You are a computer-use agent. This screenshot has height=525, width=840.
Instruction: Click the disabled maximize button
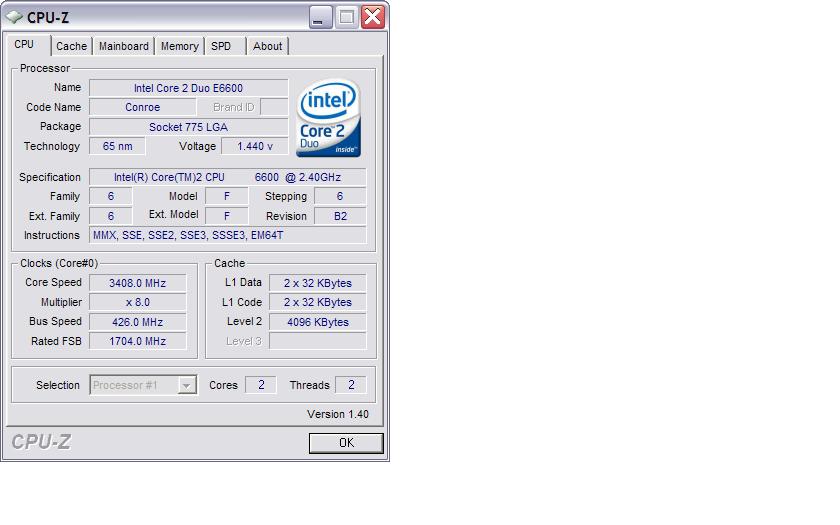pos(346,17)
